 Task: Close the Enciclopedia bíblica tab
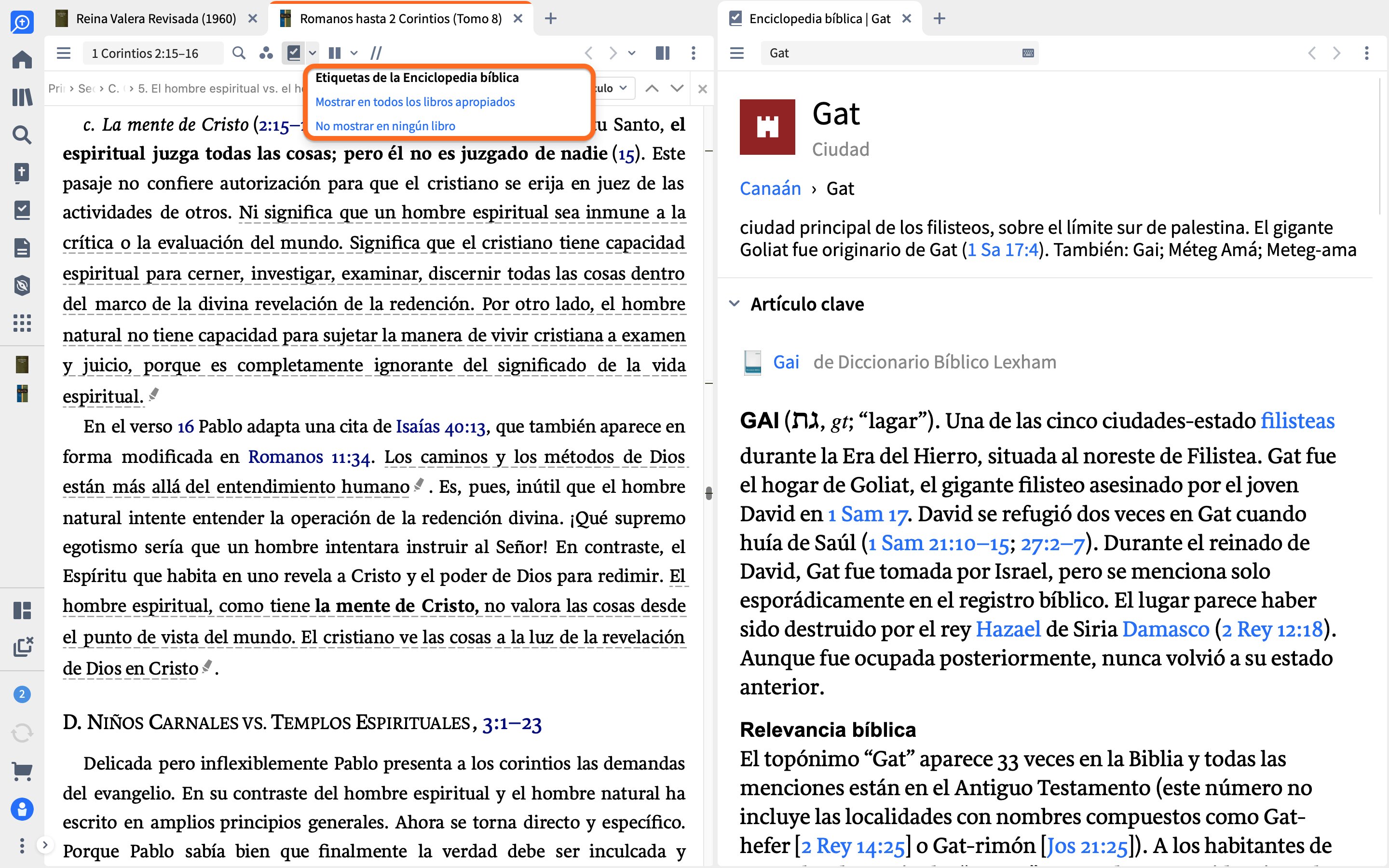coord(907,19)
